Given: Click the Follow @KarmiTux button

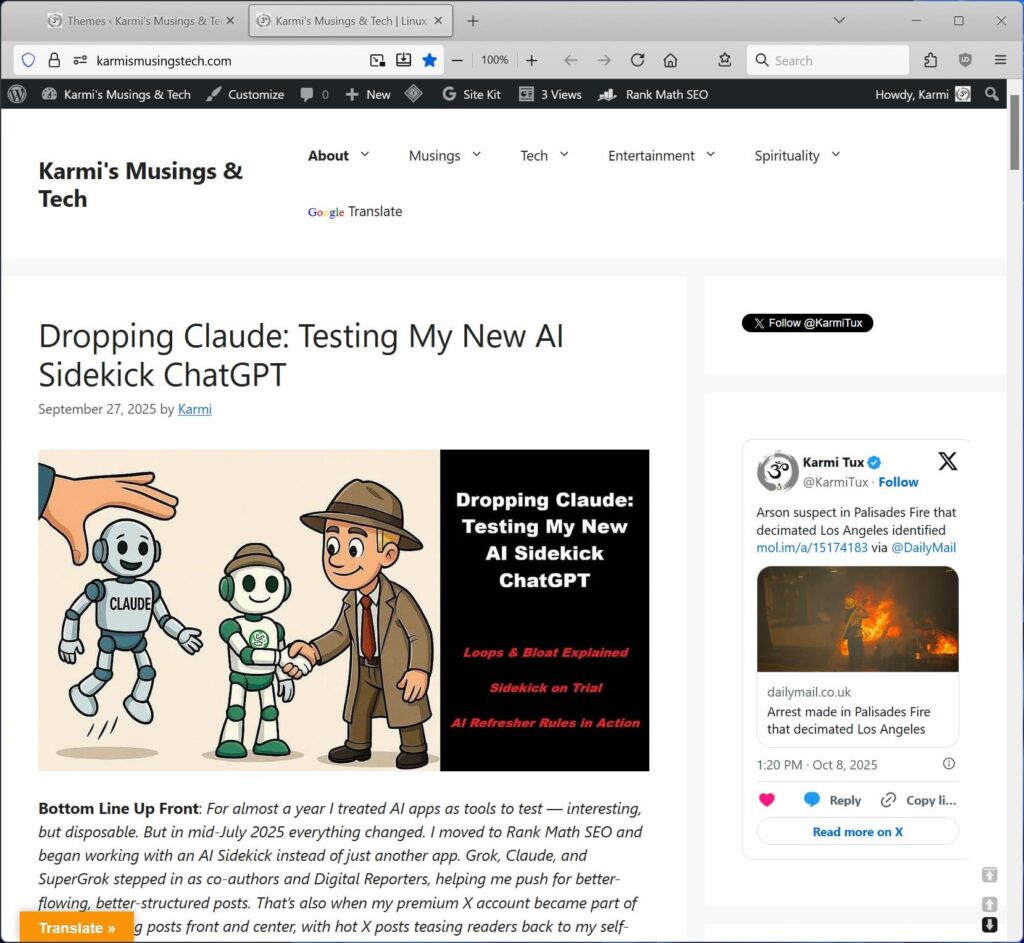Looking at the screenshot, I should click(x=807, y=323).
